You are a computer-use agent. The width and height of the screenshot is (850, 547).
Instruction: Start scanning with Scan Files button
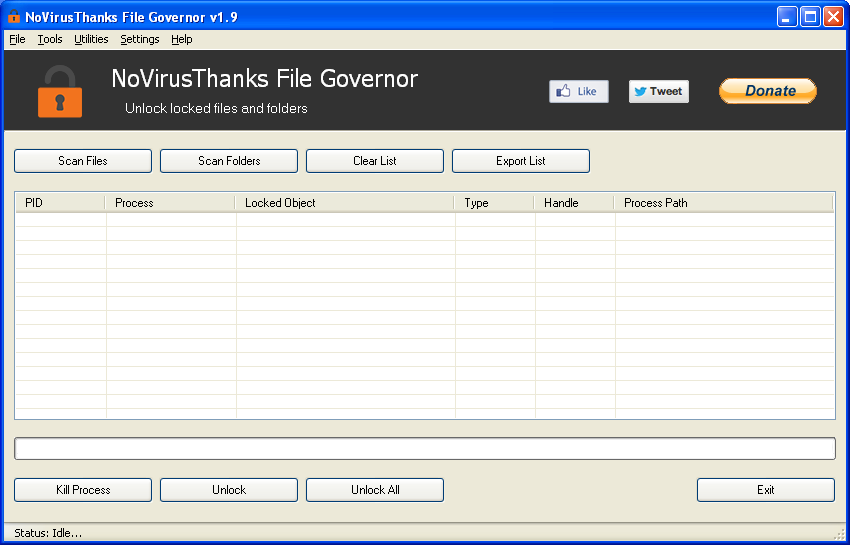click(83, 161)
